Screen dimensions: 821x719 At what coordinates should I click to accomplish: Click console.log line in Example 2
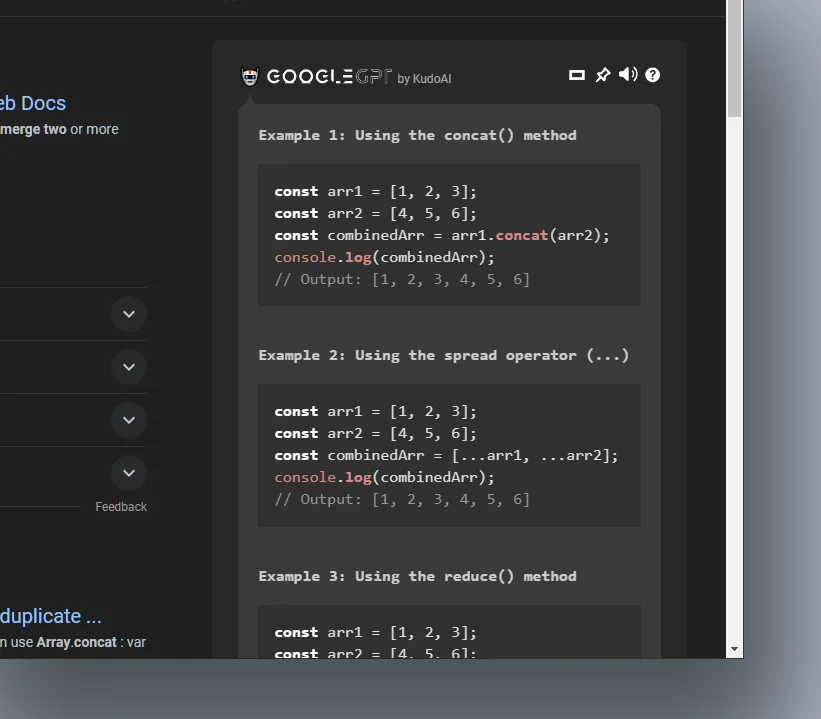pos(384,478)
